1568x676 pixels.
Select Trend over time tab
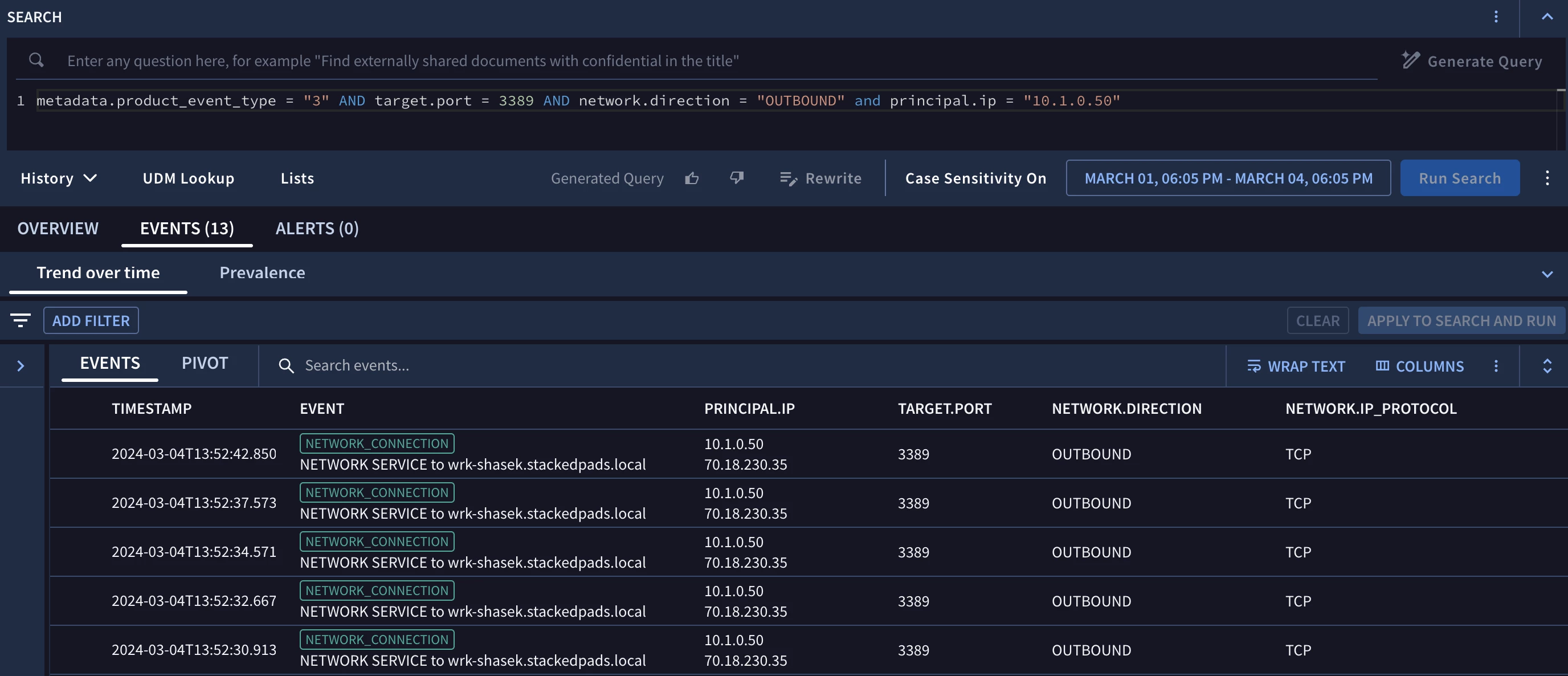98,272
